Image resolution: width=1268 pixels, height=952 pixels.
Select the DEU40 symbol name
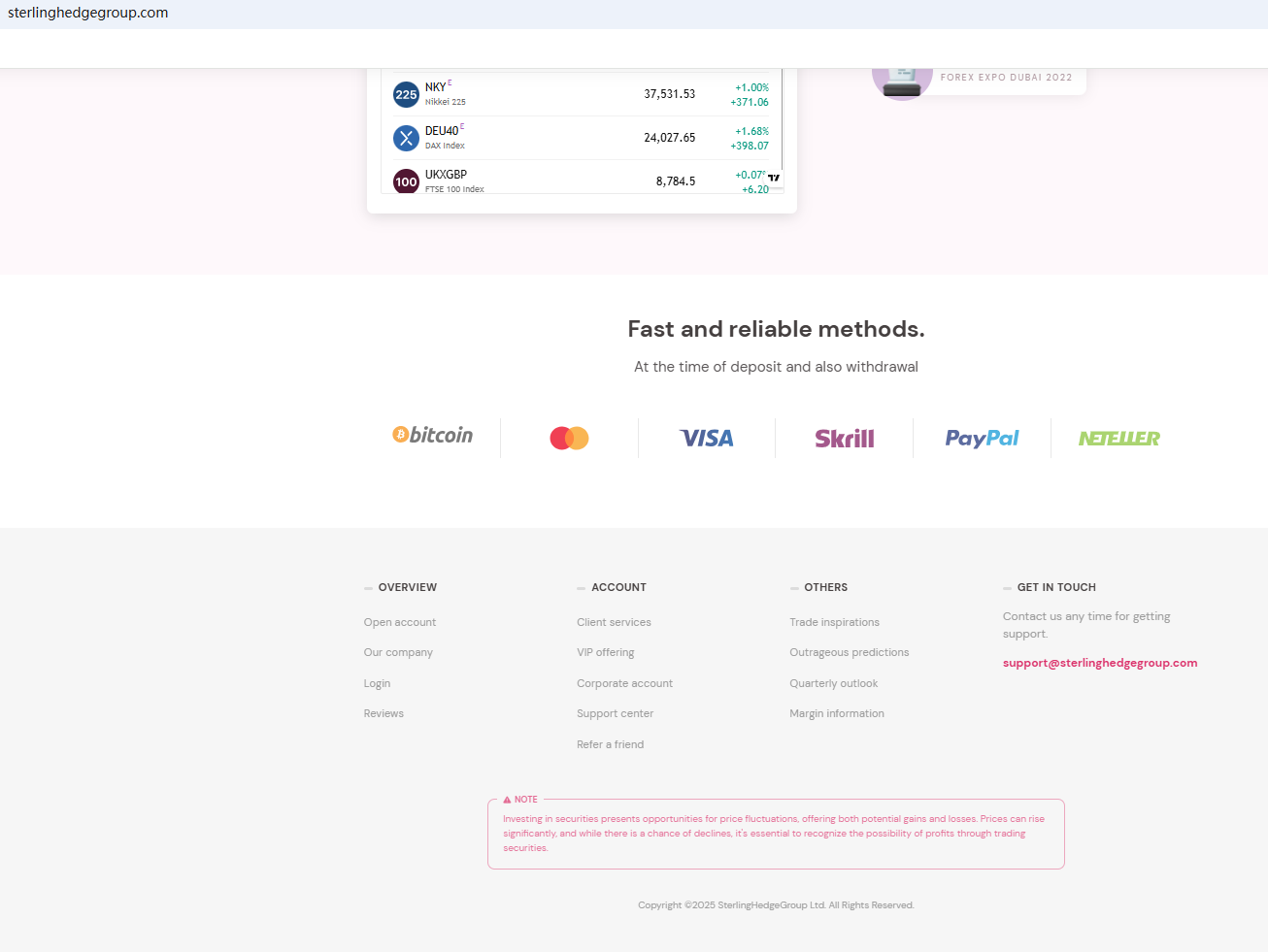(442, 131)
